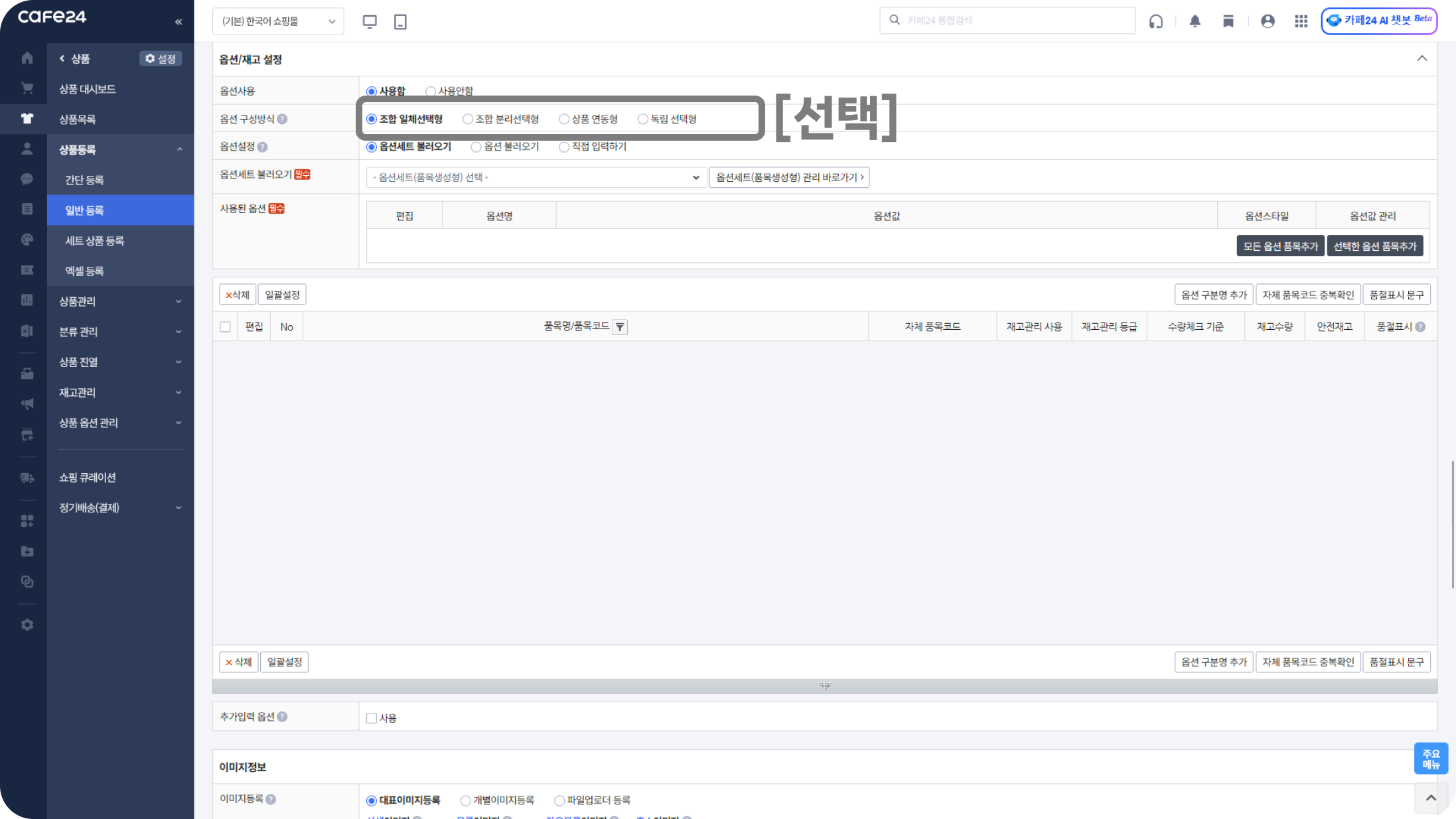This screenshot has height=819, width=1456.
Task: Click 모든 옵션 품목추가 button
Action: click(x=1280, y=246)
